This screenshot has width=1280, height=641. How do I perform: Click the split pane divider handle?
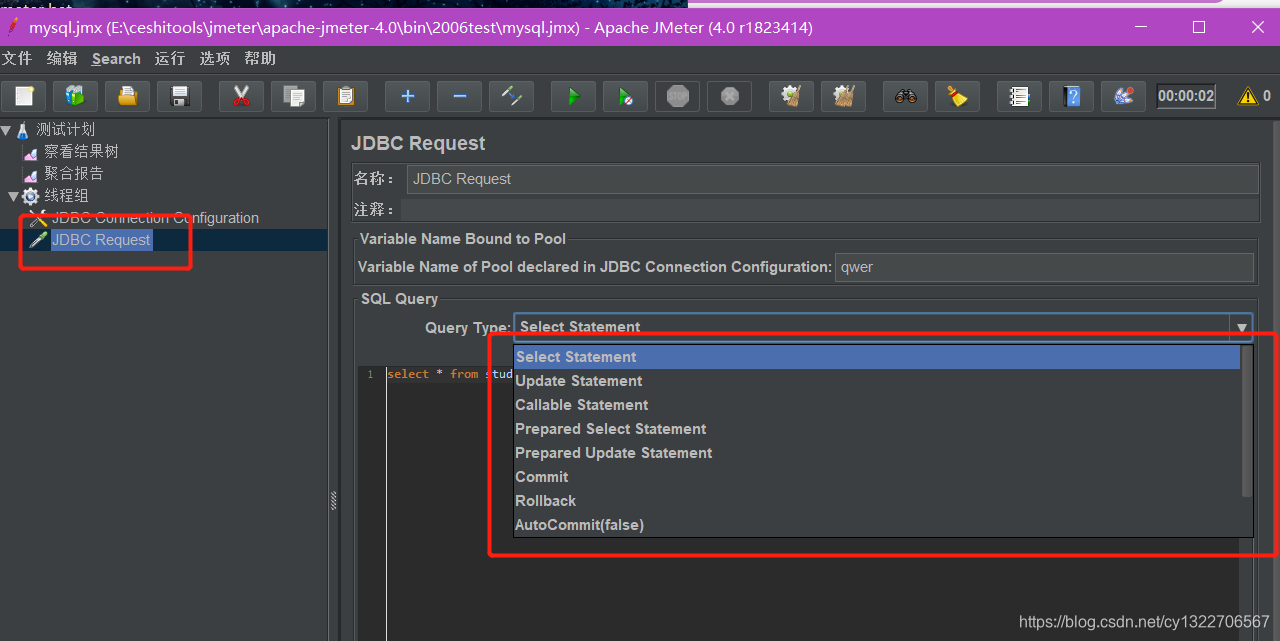click(334, 502)
